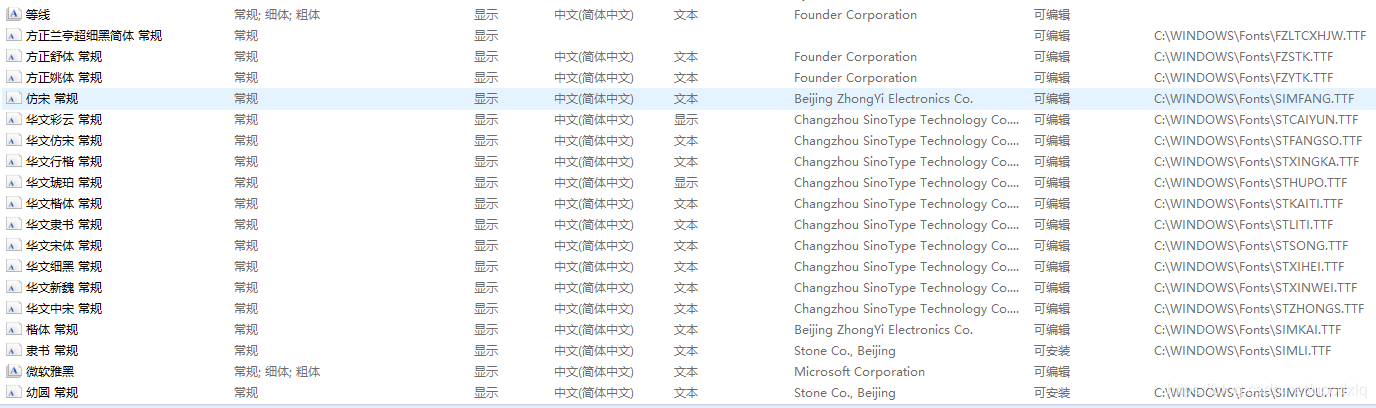Screen dimensions: 1376x408
Task: Click the path C:\WINDOWS\Fonts\STFANGSO.TTF
Action: coord(1258,141)
